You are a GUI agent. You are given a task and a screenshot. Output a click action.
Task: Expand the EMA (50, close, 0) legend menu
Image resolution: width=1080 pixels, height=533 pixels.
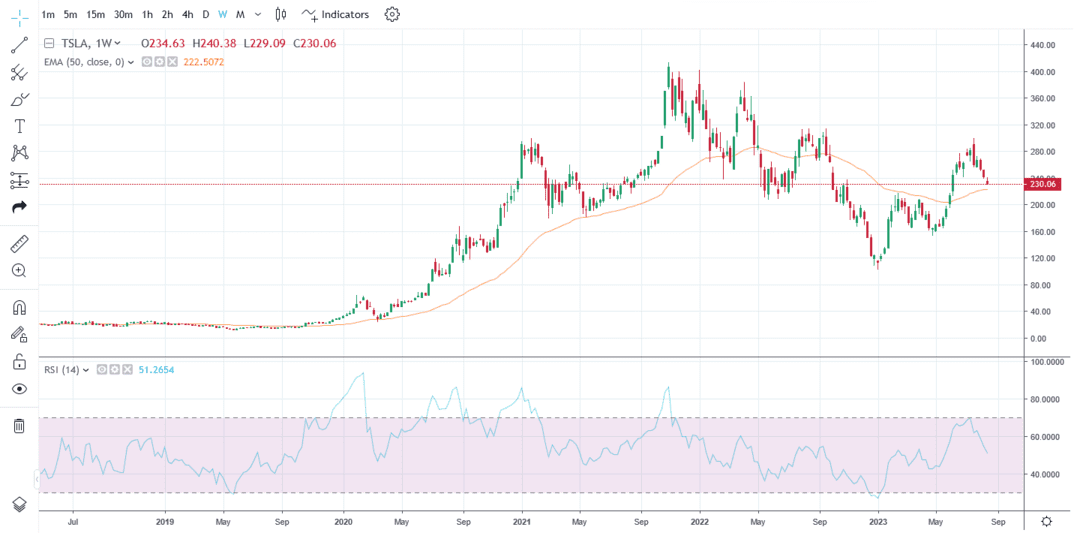pos(131,62)
